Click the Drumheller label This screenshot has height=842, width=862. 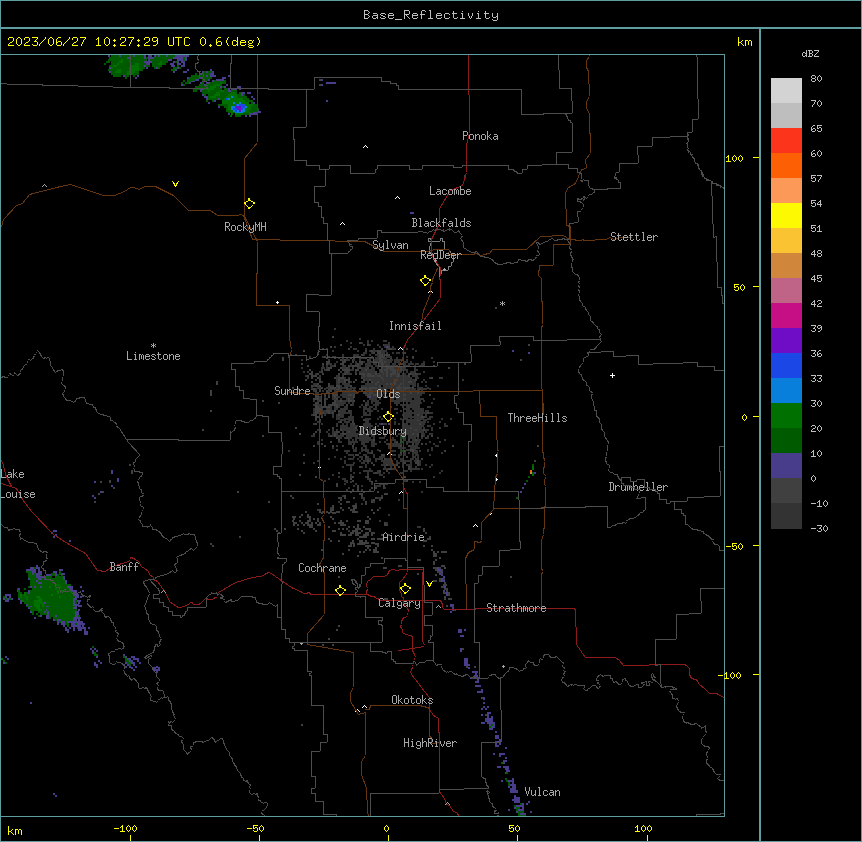pyautogui.click(x=638, y=487)
